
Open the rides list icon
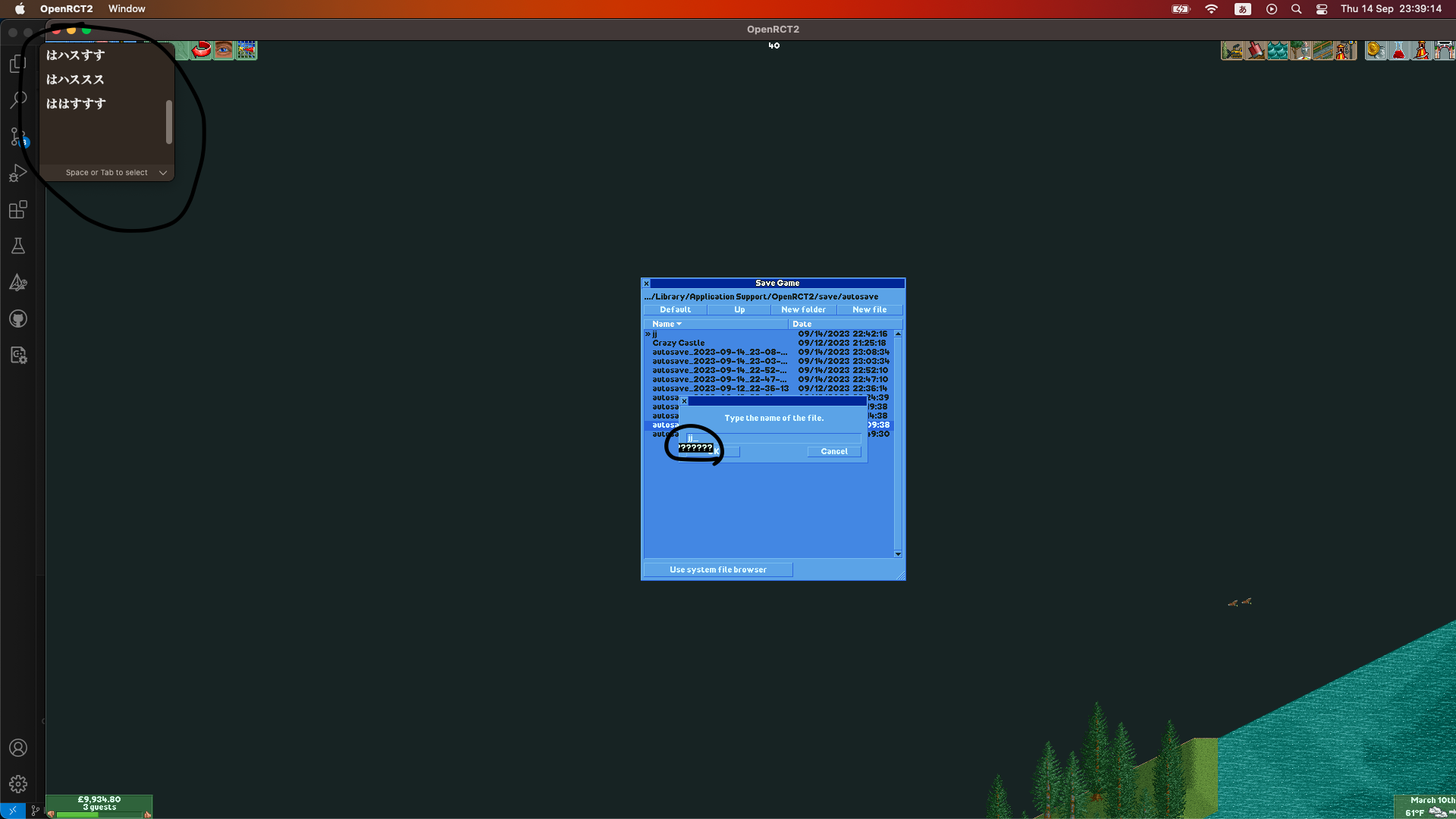1422,51
